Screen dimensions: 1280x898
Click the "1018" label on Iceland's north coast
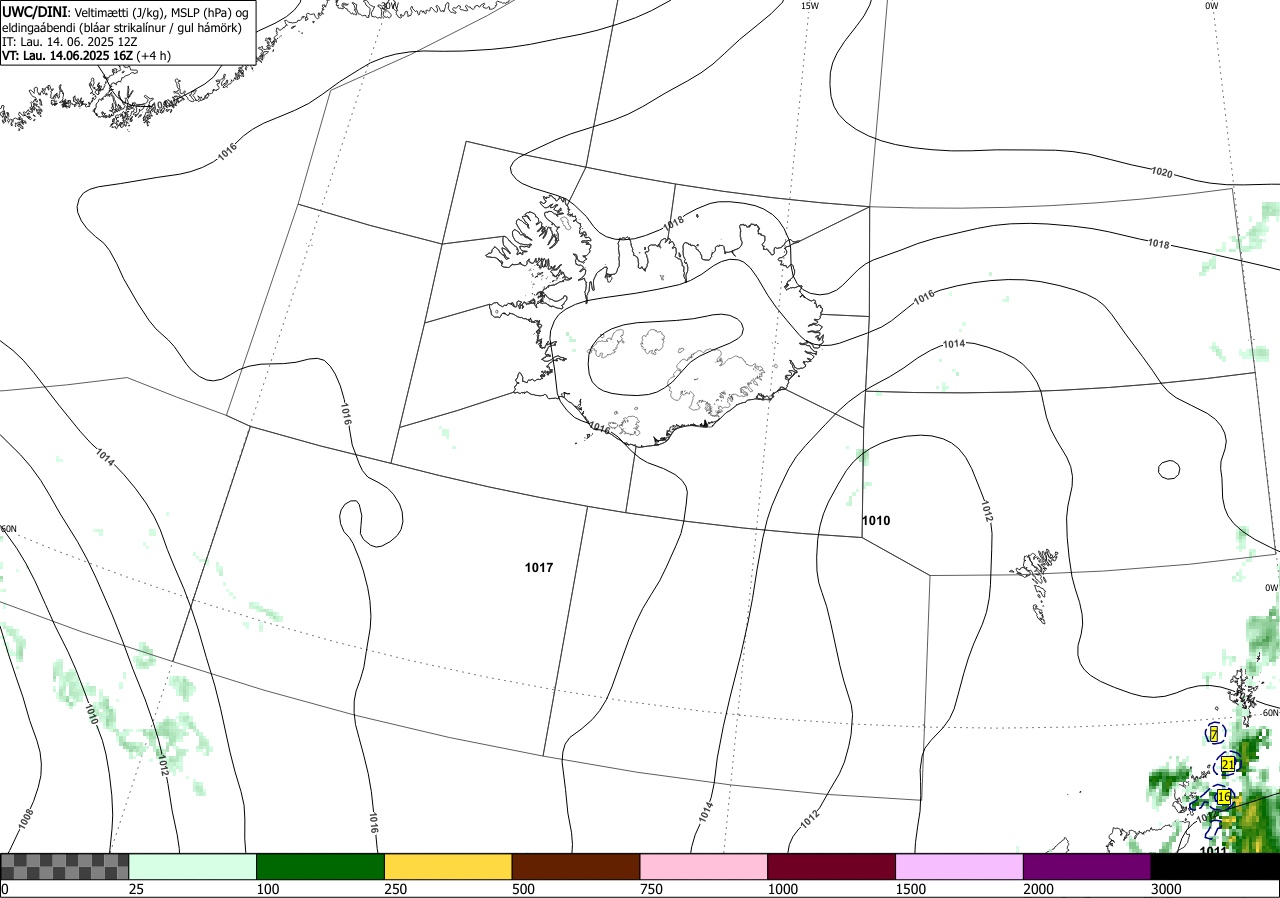point(673,222)
